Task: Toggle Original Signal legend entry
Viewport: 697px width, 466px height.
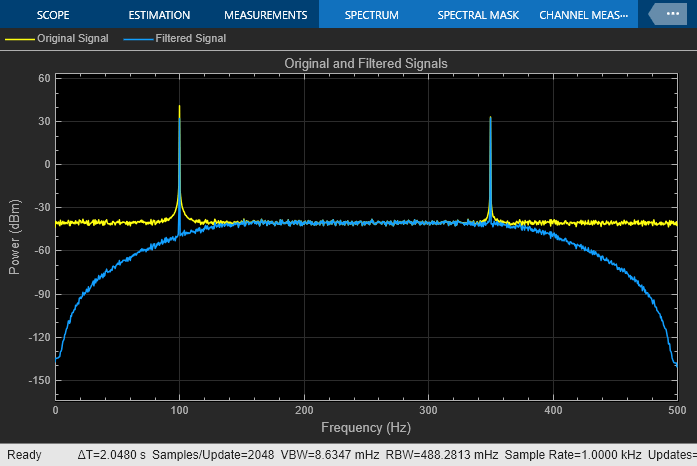Action: (x=57, y=39)
